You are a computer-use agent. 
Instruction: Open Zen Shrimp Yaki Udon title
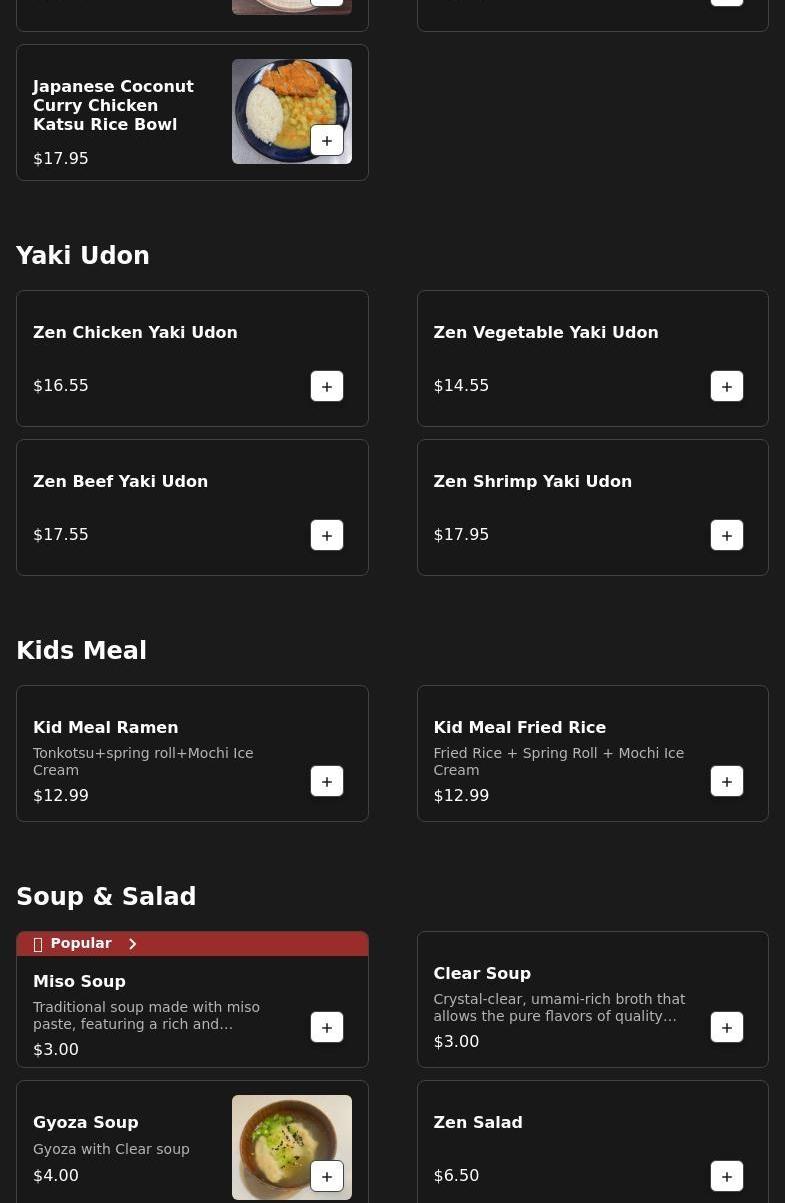533,482
